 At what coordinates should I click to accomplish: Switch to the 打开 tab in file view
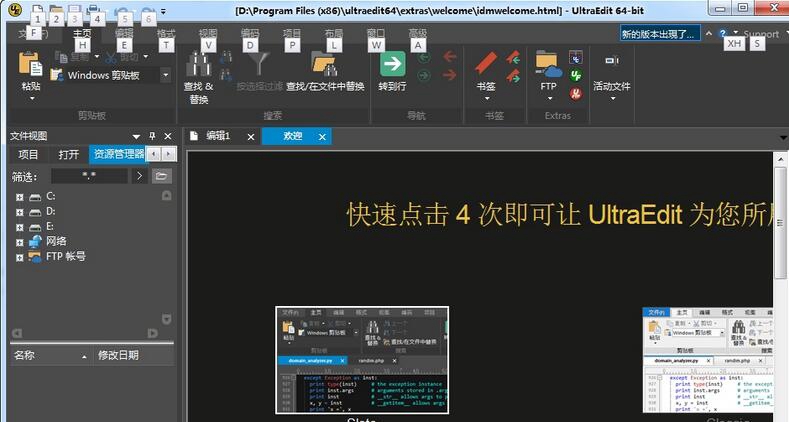[68, 154]
